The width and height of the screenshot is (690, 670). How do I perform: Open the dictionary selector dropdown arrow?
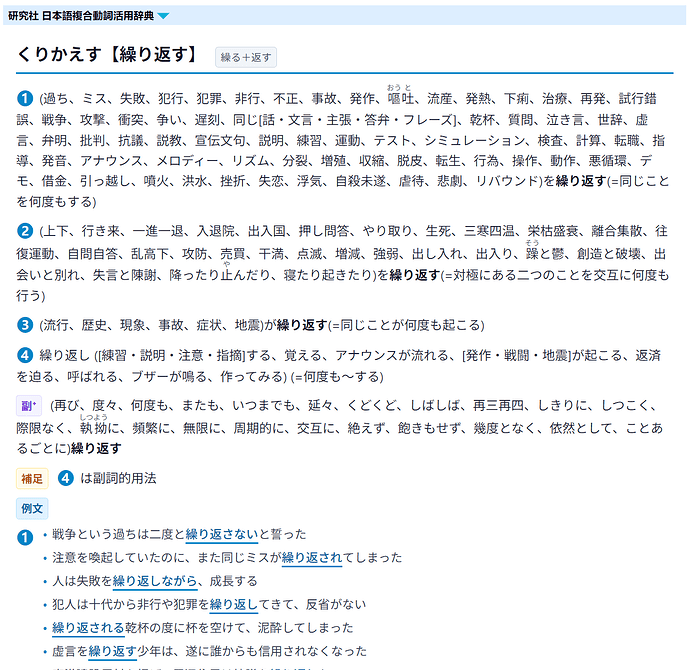tap(163, 16)
